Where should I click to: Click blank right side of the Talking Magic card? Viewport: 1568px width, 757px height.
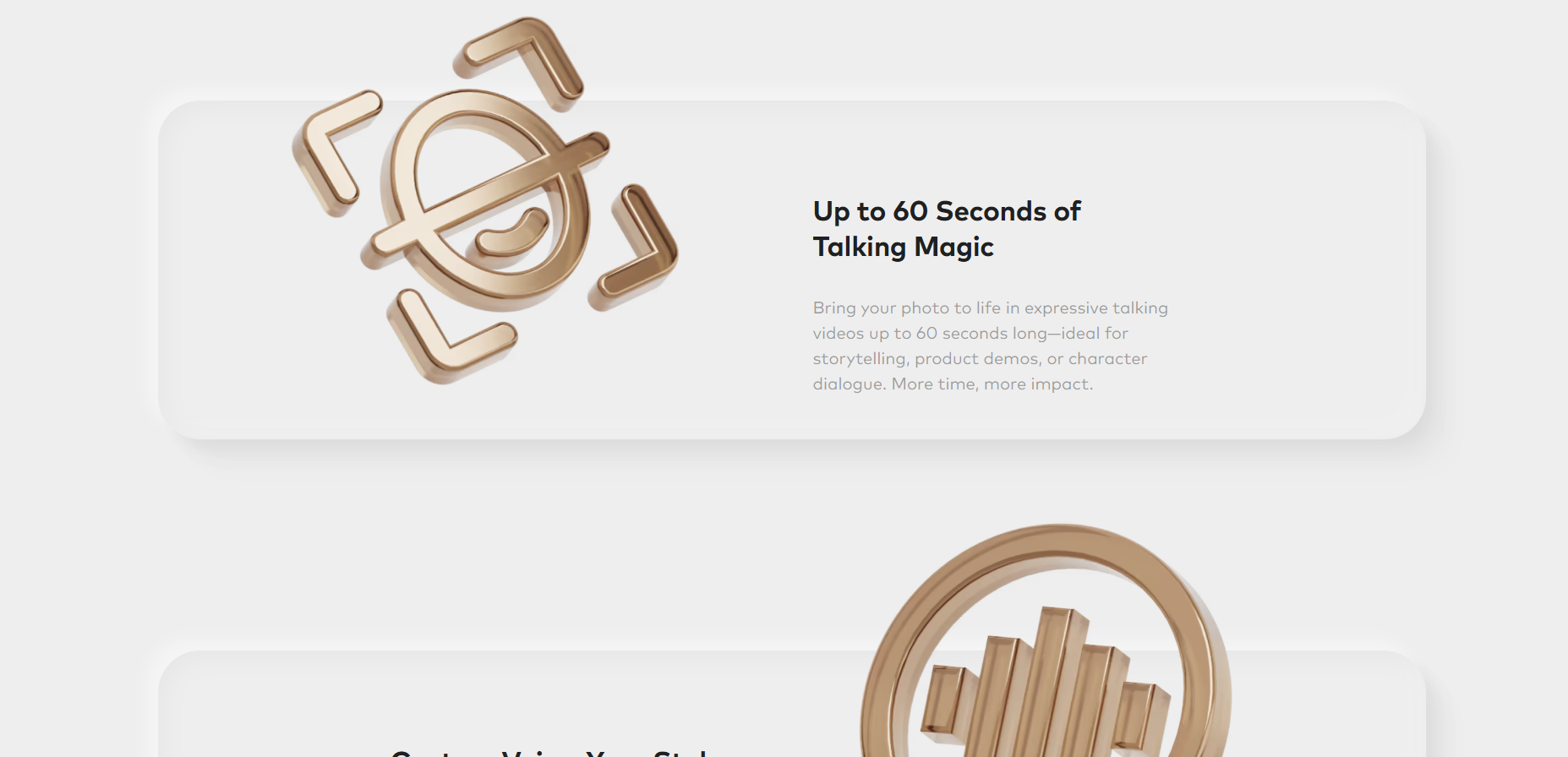1302,270
